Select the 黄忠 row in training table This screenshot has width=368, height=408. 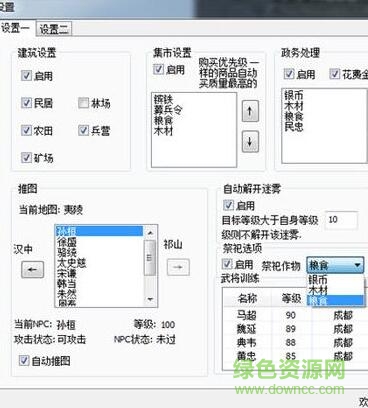coord(295,356)
